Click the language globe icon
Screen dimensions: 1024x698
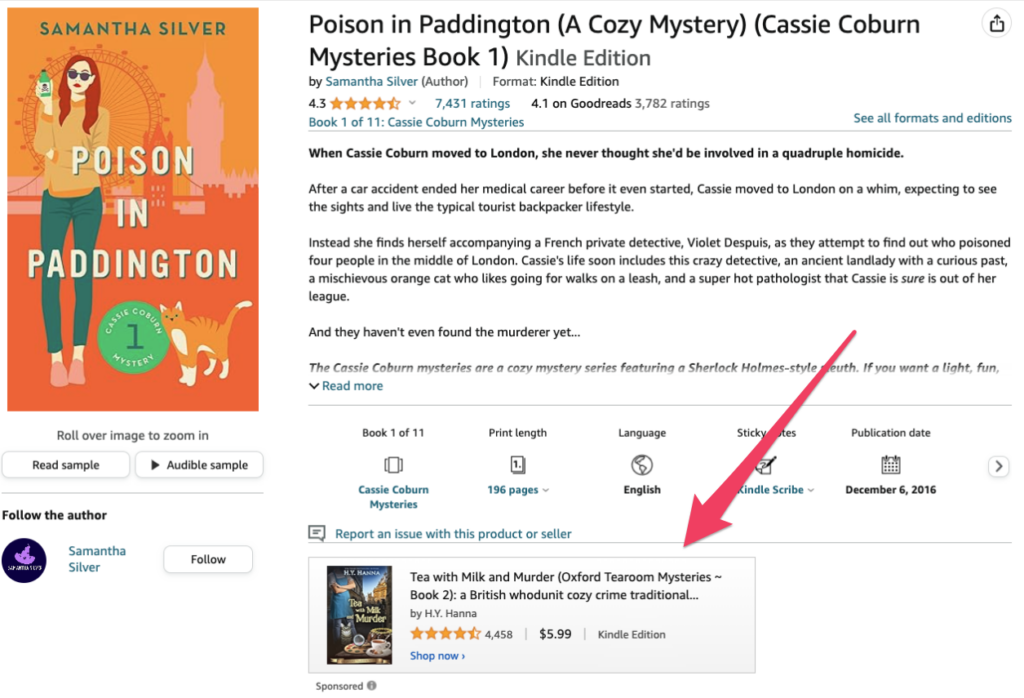(x=642, y=465)
